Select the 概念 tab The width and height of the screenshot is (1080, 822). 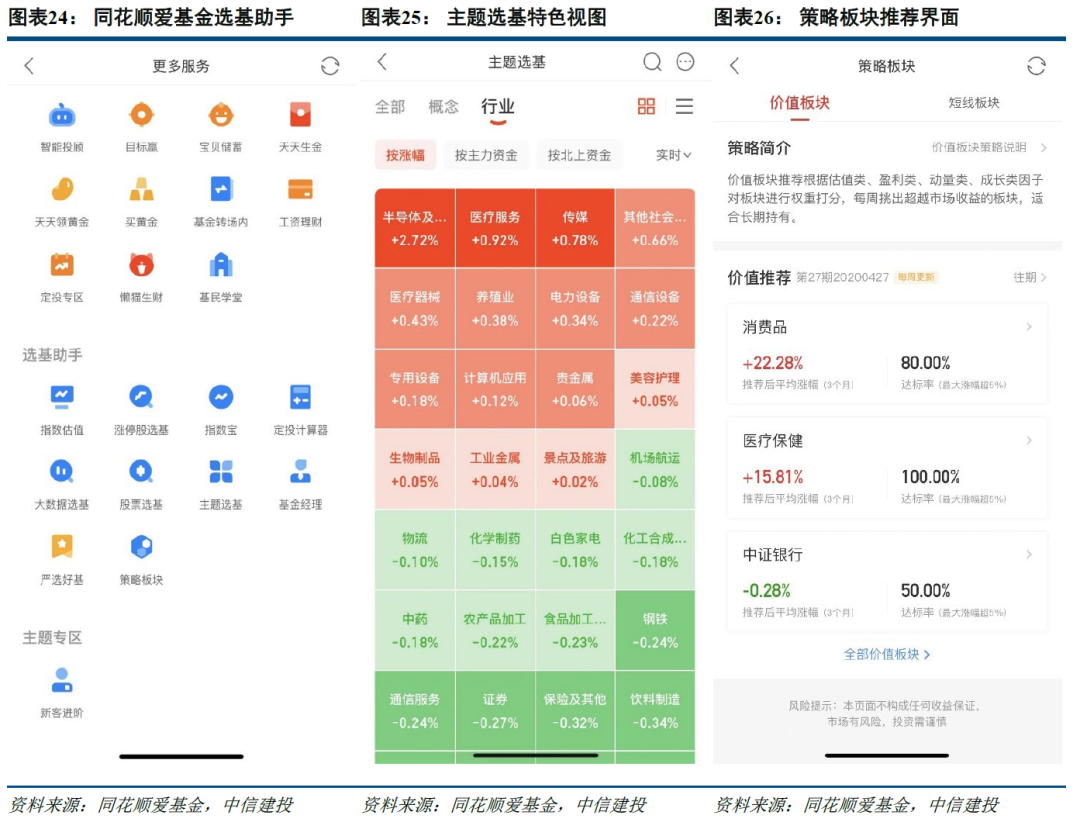coord(443,107)
